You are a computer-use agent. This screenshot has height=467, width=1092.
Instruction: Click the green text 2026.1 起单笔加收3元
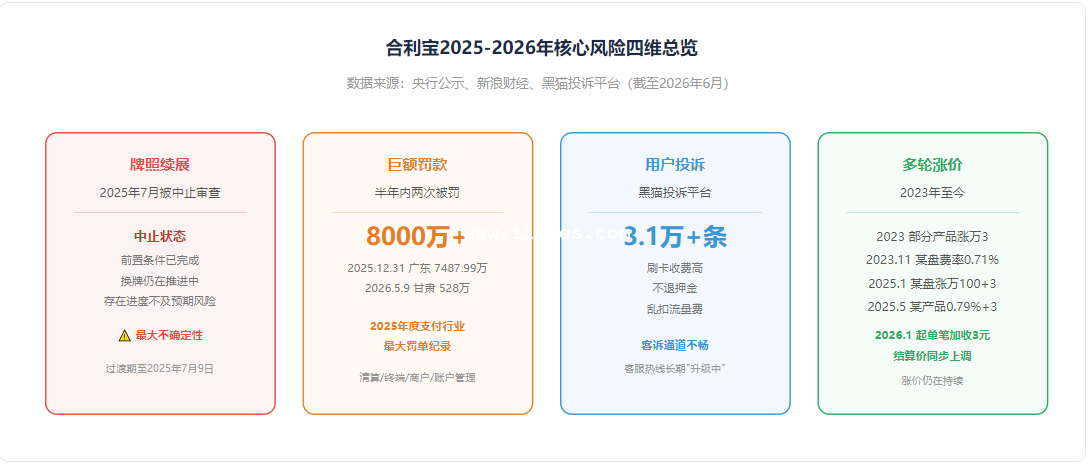(x=933, y=335)
